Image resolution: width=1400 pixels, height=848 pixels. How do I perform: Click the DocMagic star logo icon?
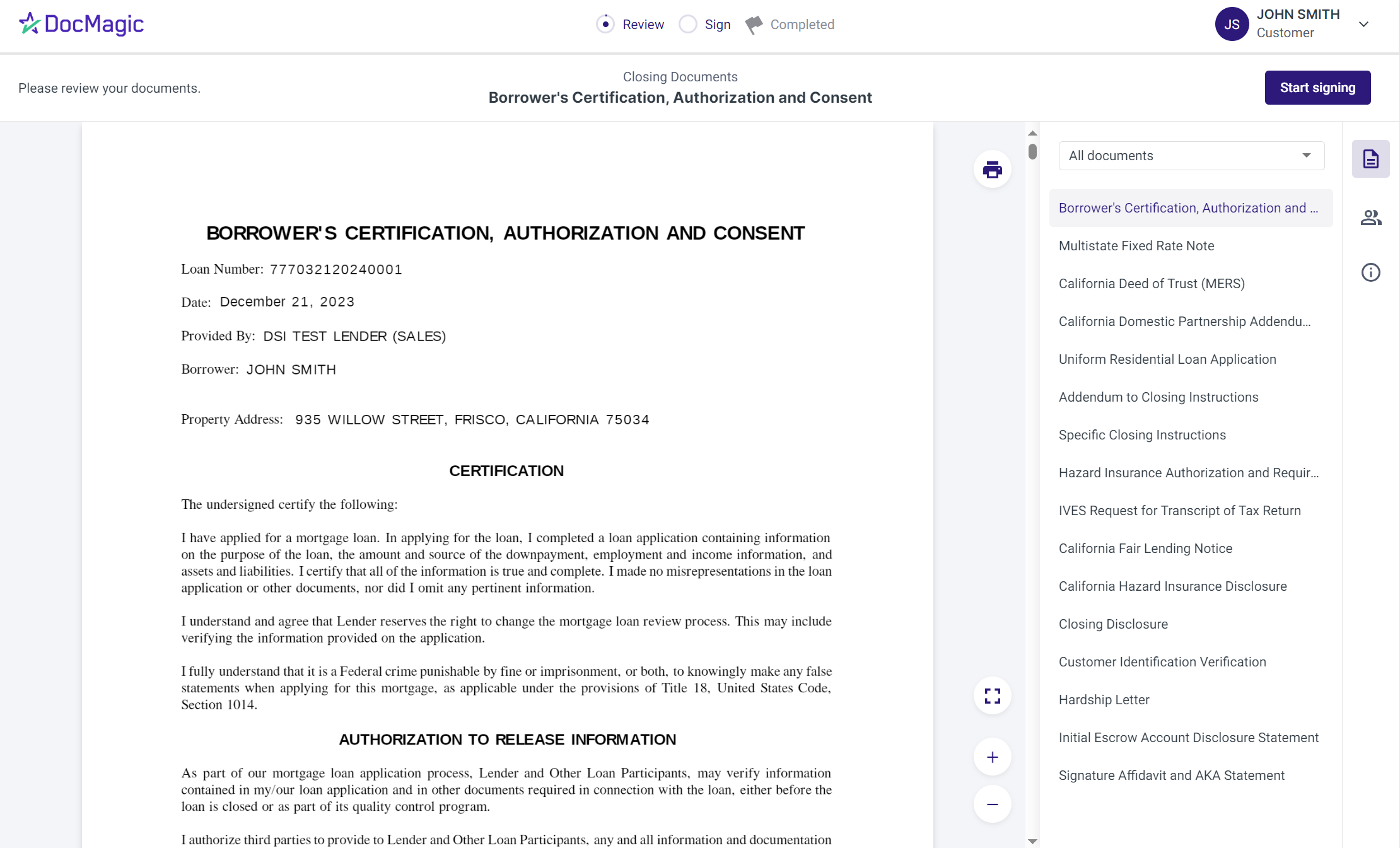tap(27, 24)
